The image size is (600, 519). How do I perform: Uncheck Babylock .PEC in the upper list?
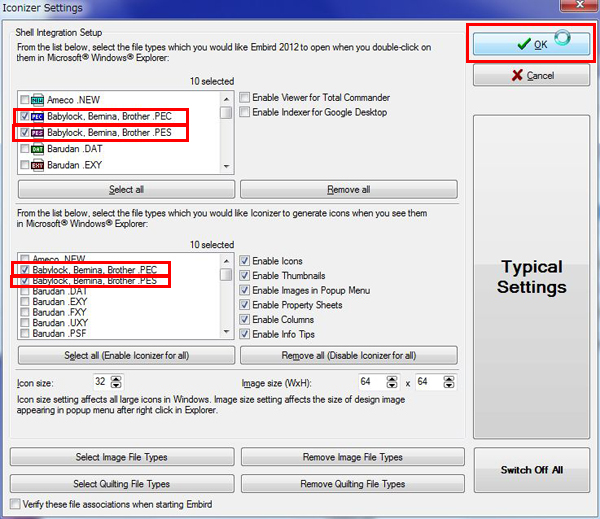pos(24,116)
